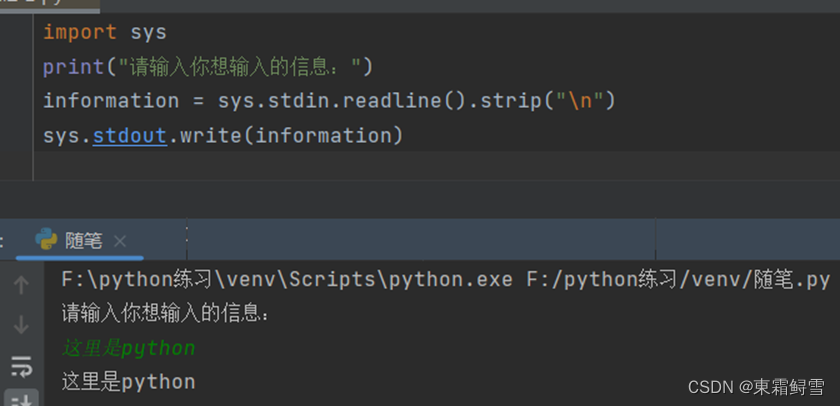Toggle the soft-wrap icon in the console toolbar

click(21, 367)
